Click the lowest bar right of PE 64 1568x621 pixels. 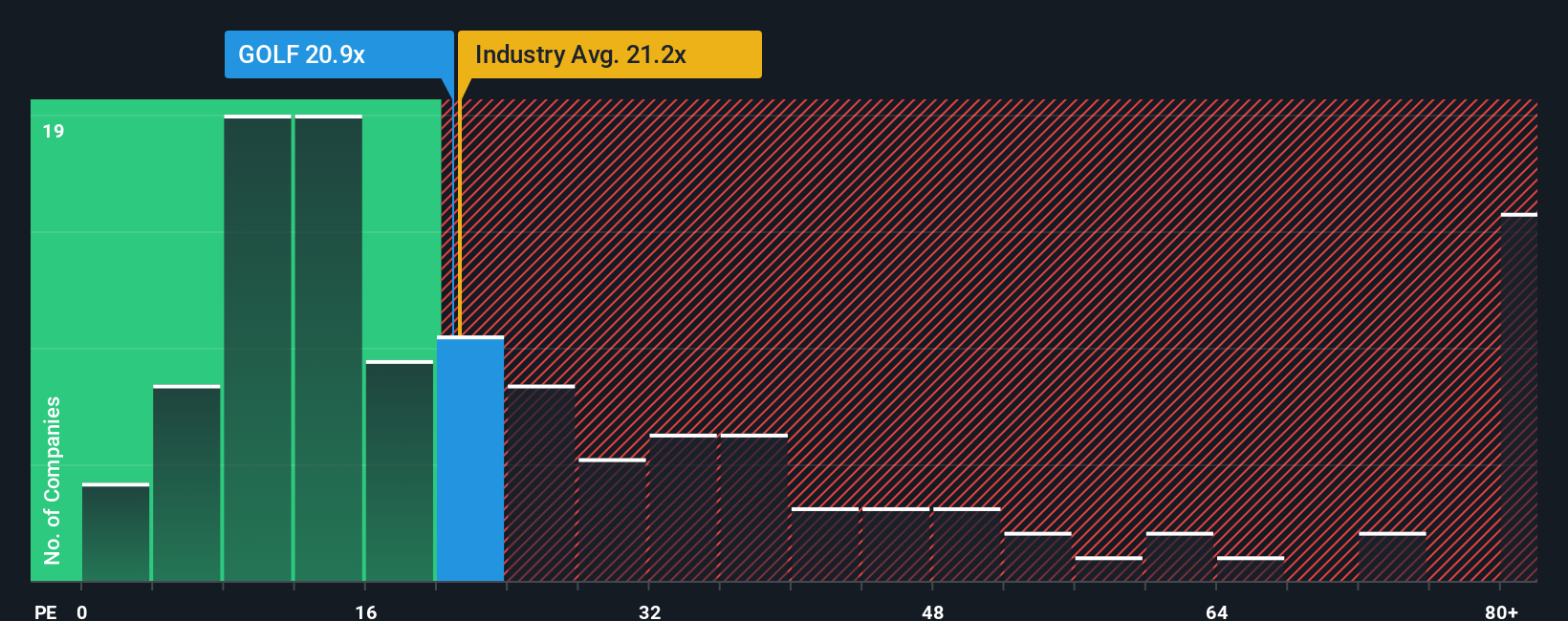(1251, 568)
